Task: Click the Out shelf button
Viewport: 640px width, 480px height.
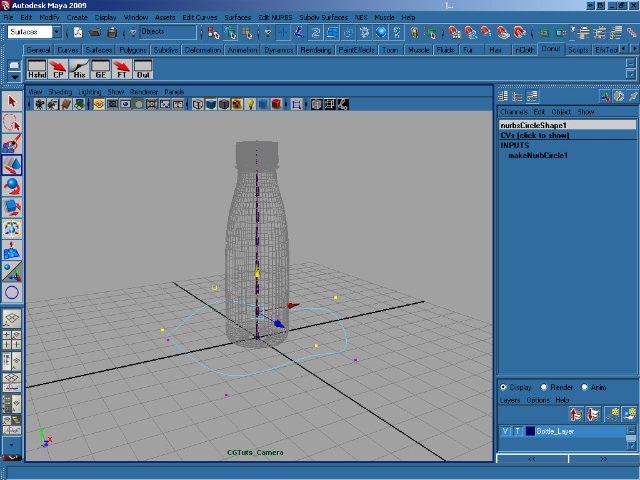Action: [x=143, y=68]
